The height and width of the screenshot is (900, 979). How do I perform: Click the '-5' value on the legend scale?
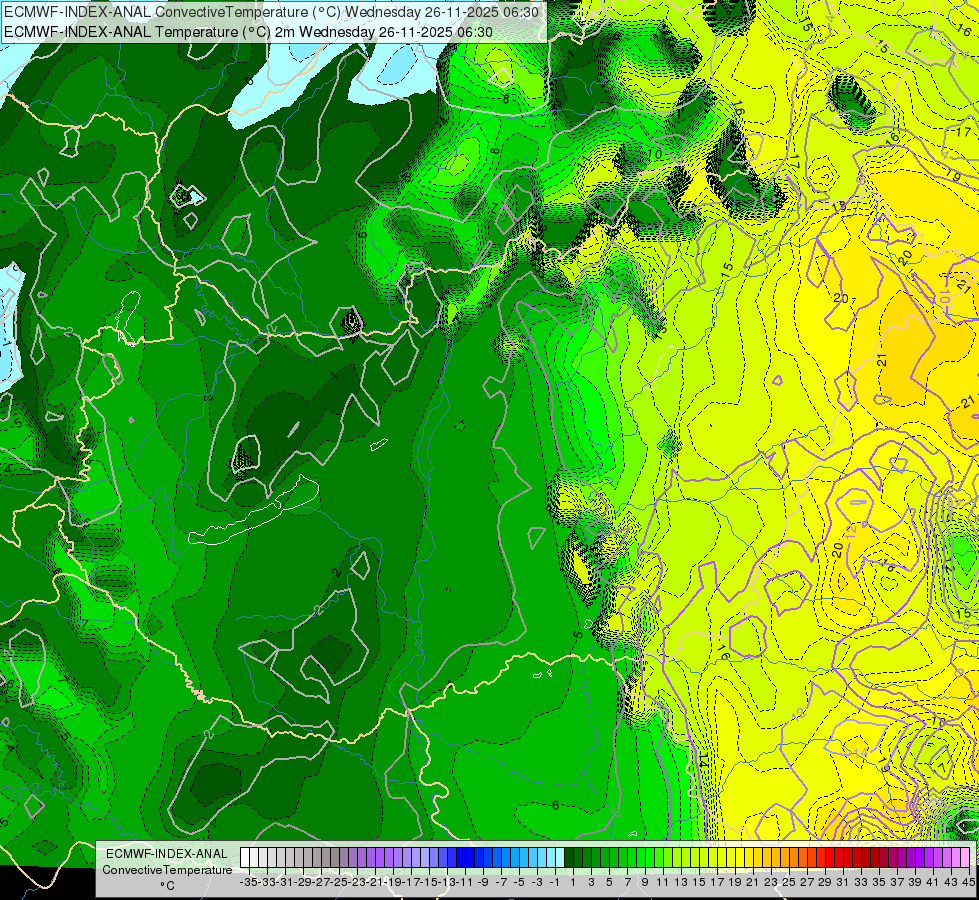click(x=519, y=882)
